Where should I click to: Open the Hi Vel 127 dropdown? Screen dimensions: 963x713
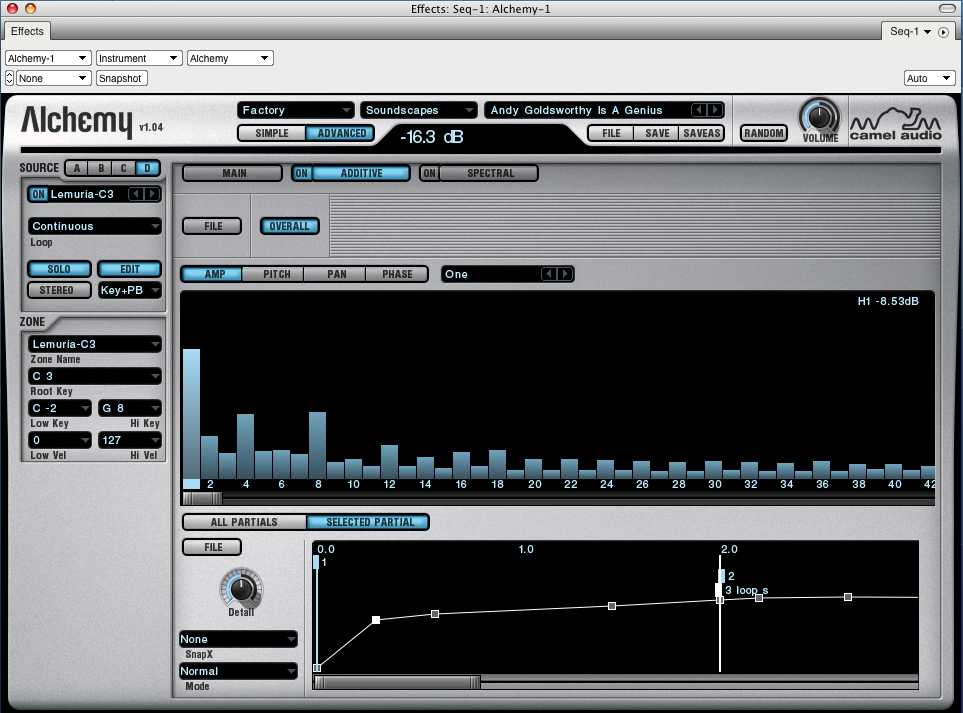click(x=130, y=440)
